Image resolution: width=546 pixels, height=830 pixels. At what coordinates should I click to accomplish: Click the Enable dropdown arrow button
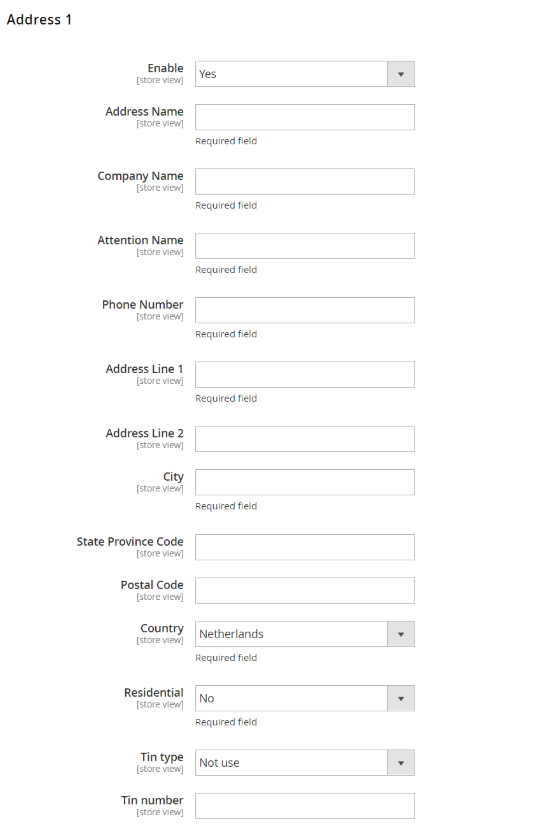[401, 74]
